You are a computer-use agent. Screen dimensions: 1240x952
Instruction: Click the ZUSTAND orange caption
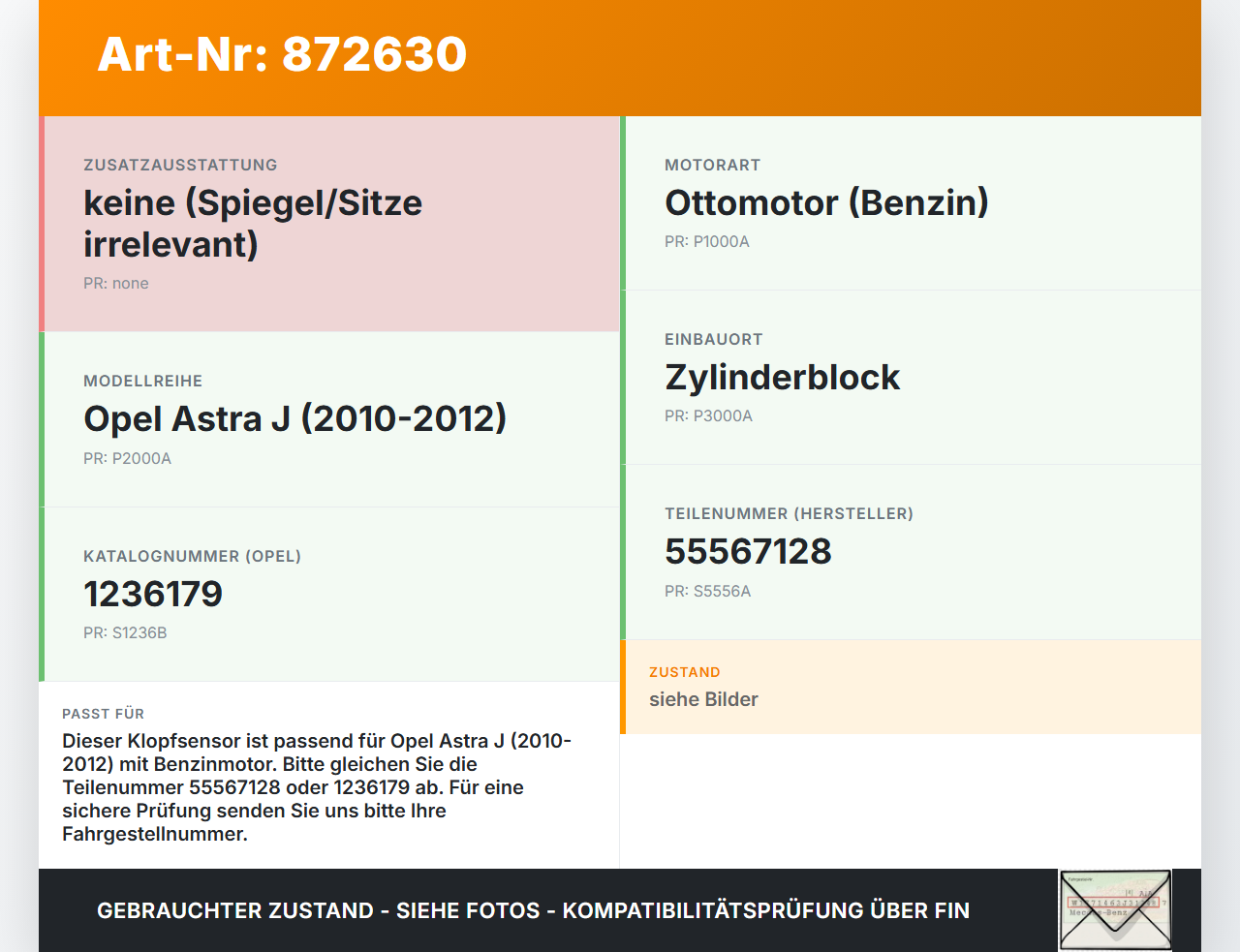pyautogui.click(x=685, y=672)
